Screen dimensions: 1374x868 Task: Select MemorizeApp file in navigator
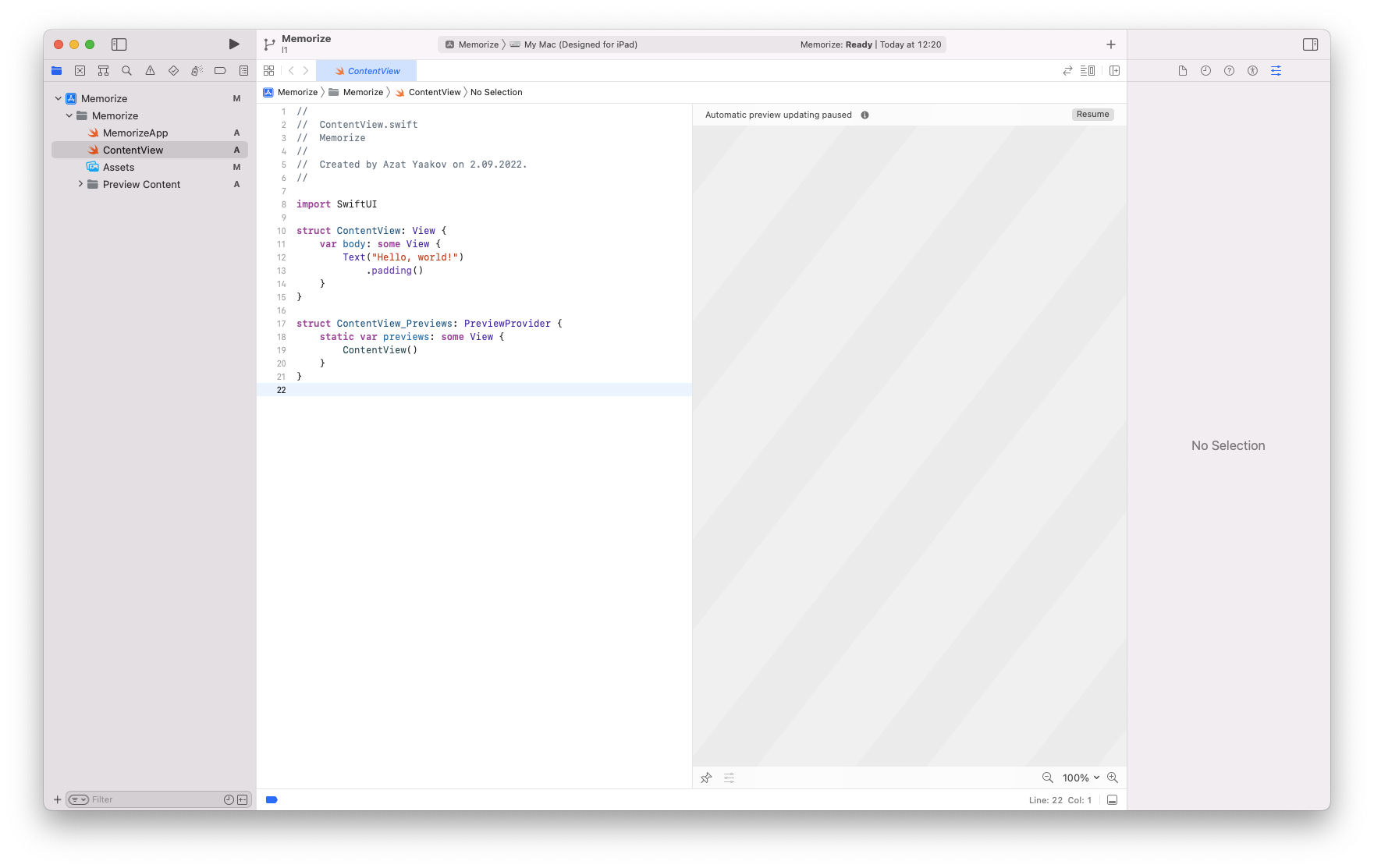tap(150, 133)
